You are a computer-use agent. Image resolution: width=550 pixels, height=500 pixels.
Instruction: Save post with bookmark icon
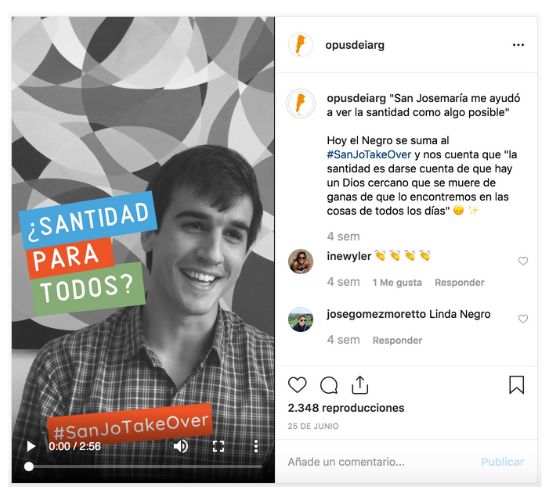[517, 385]
